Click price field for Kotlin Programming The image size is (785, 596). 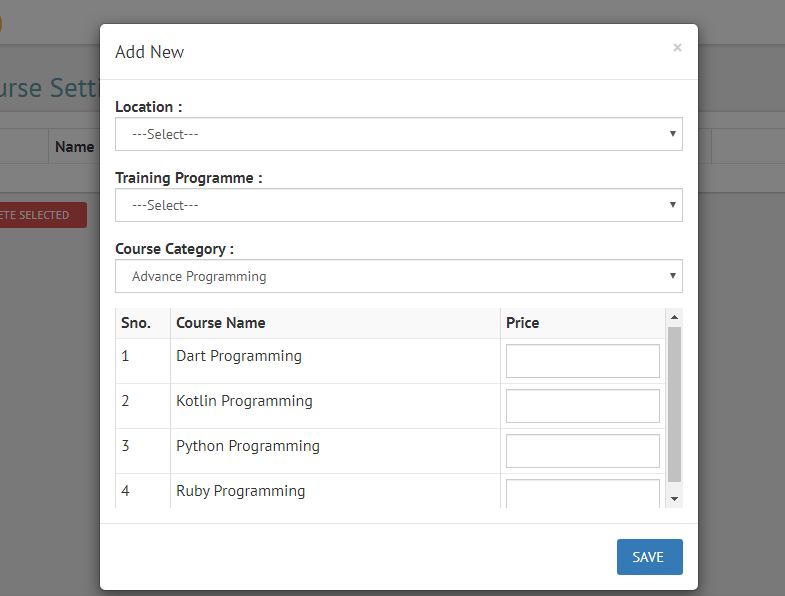[582, 406]
